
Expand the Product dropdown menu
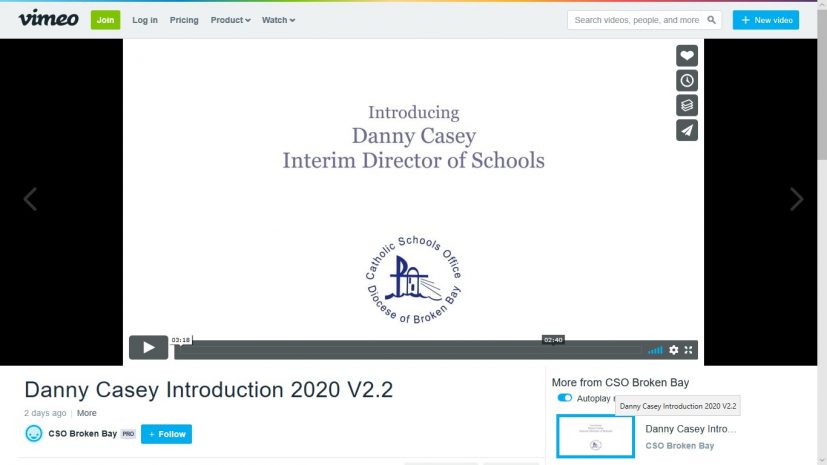point(230,20)
